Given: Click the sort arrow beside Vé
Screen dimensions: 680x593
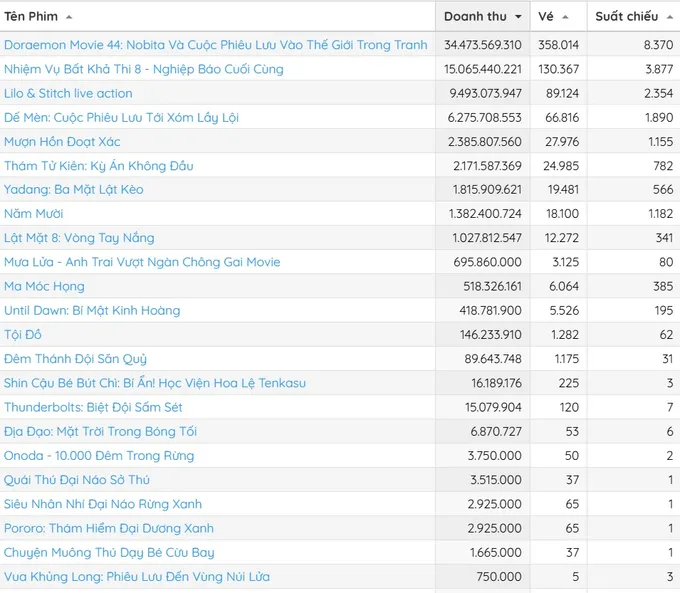Looking at the screenshot, I should pyautogui.click(x=565, y=17).
